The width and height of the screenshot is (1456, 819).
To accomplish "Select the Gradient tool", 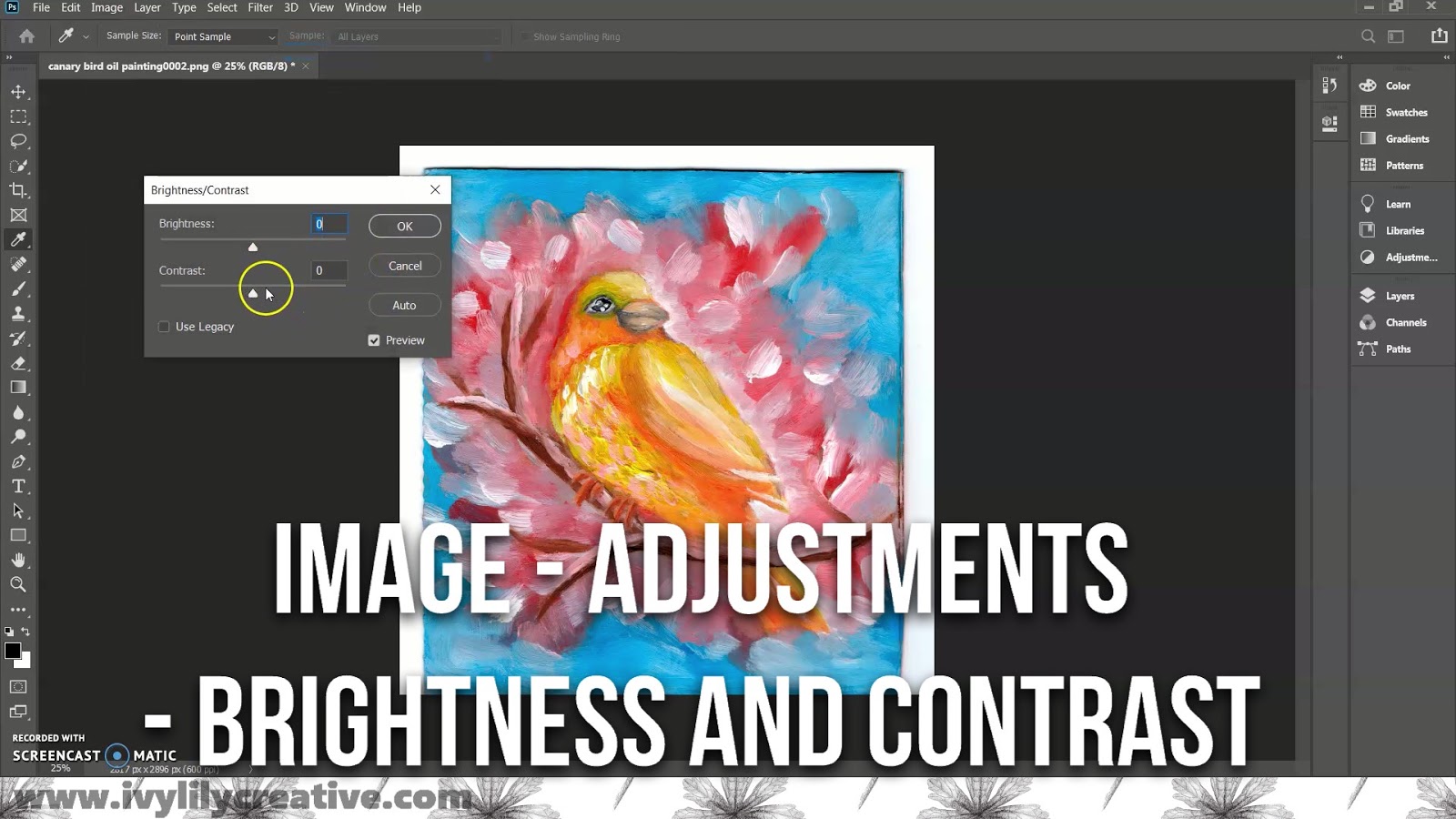I will click(18, 387).
